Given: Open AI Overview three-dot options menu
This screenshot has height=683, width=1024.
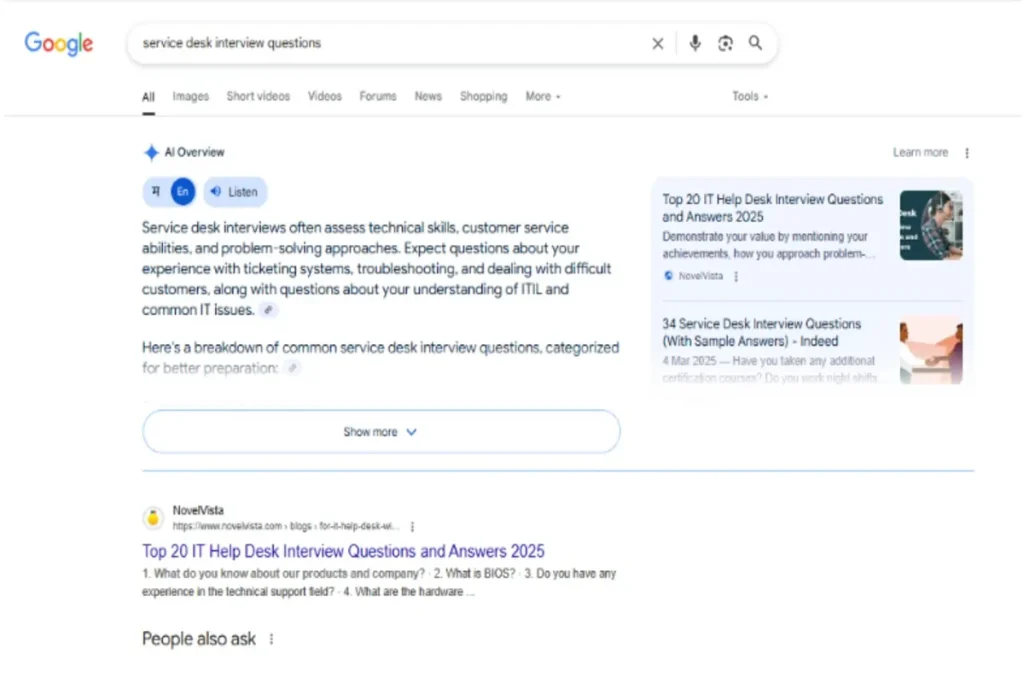Looking at the screenshot, I should 967,153.
